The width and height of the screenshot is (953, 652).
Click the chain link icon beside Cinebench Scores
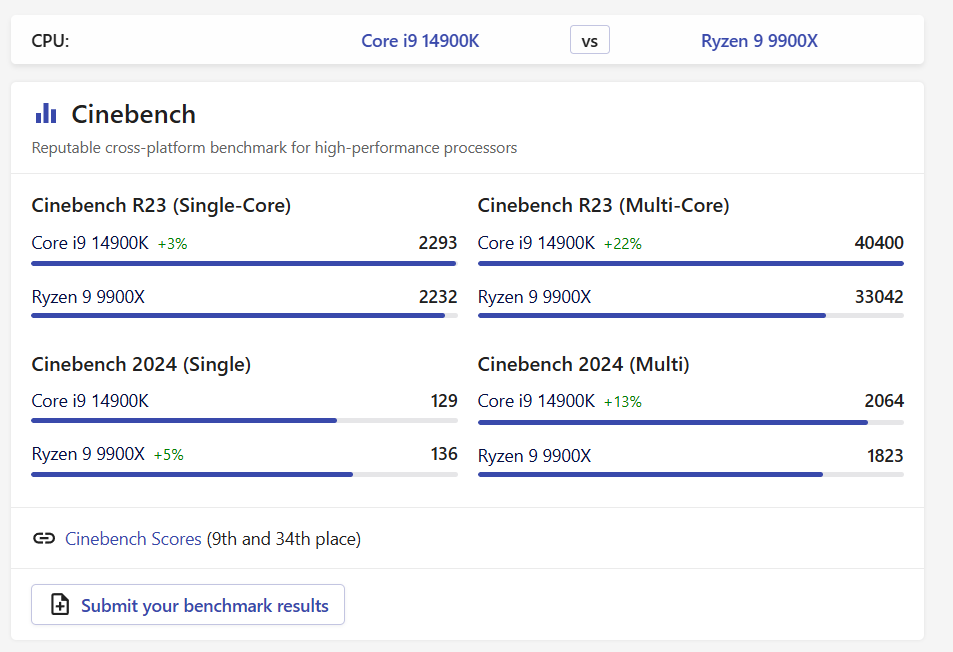coord(44,538)
